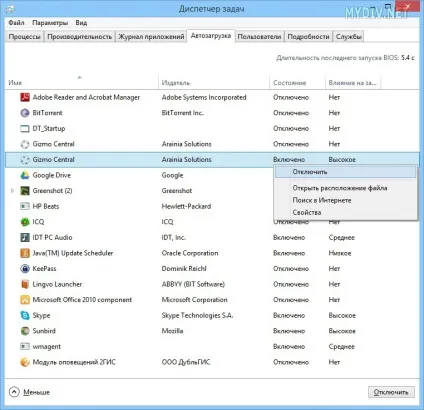424x410 pixels.
Task: Click the DT_Startup window icon
Action: [25, 129]
